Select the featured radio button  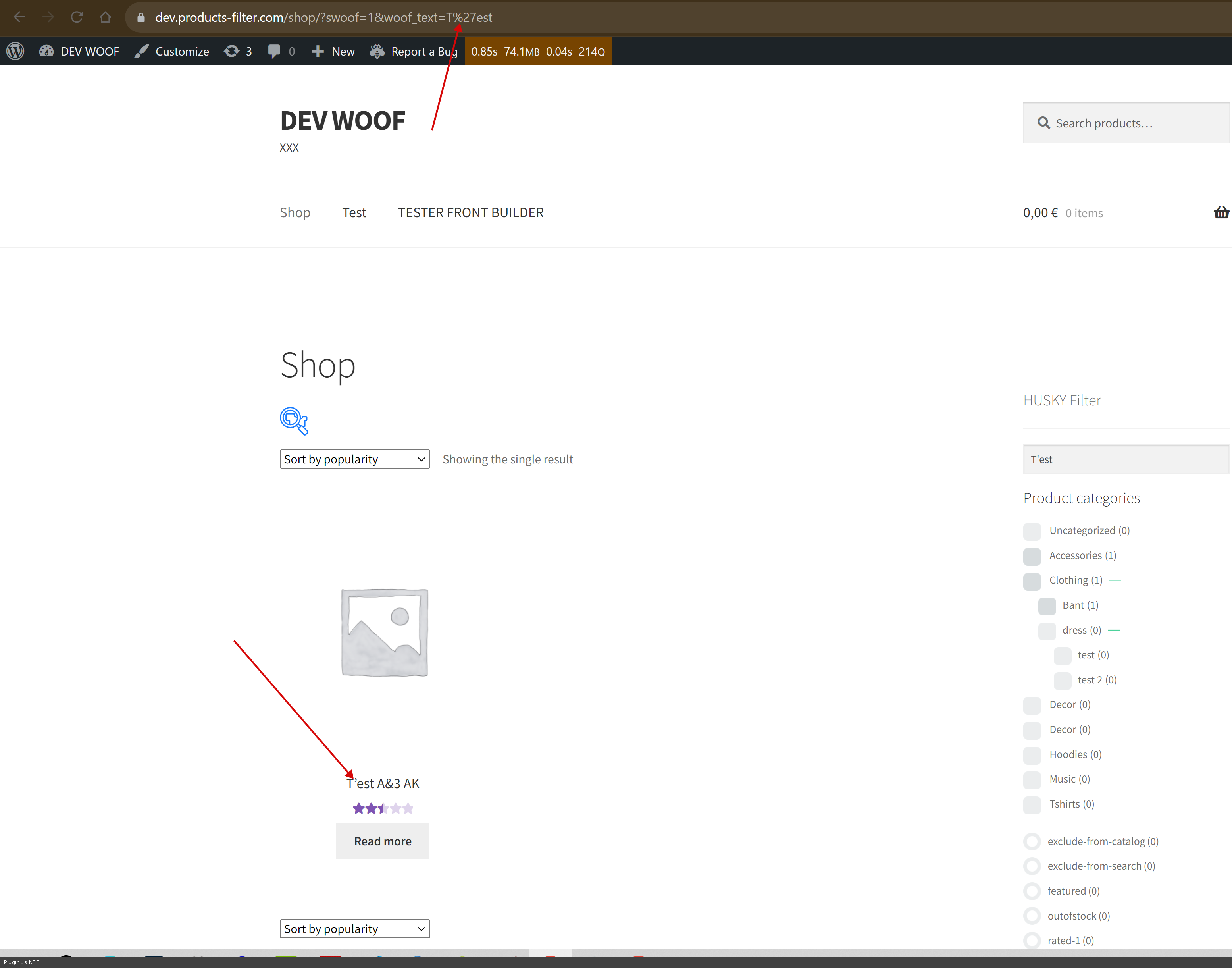click(x=1032, y=891)
